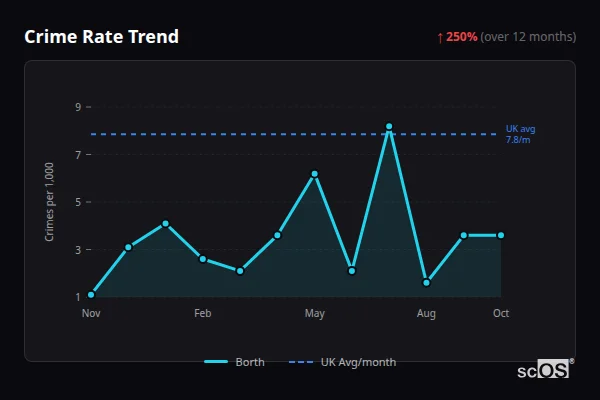Select the November data point
The height and width of the screenshot is (400, 600).
pos(91,295)
